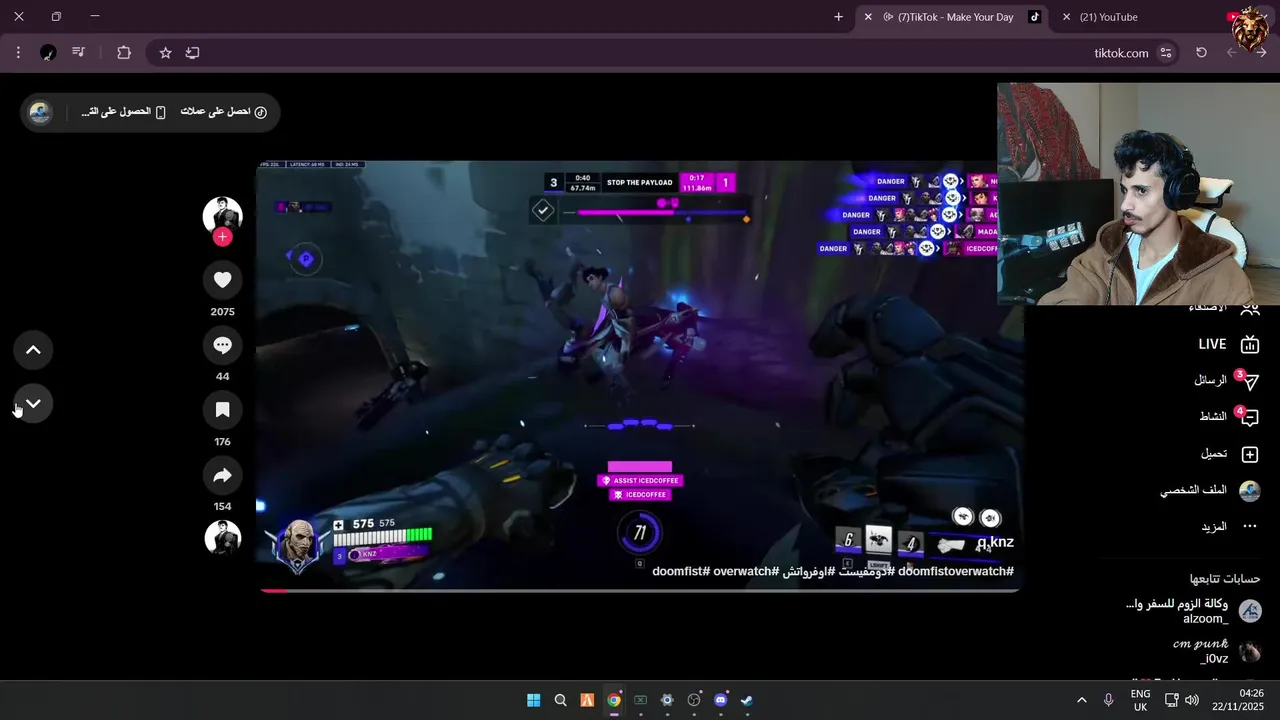Click the microphone tray icon

tap(1108, 700)
